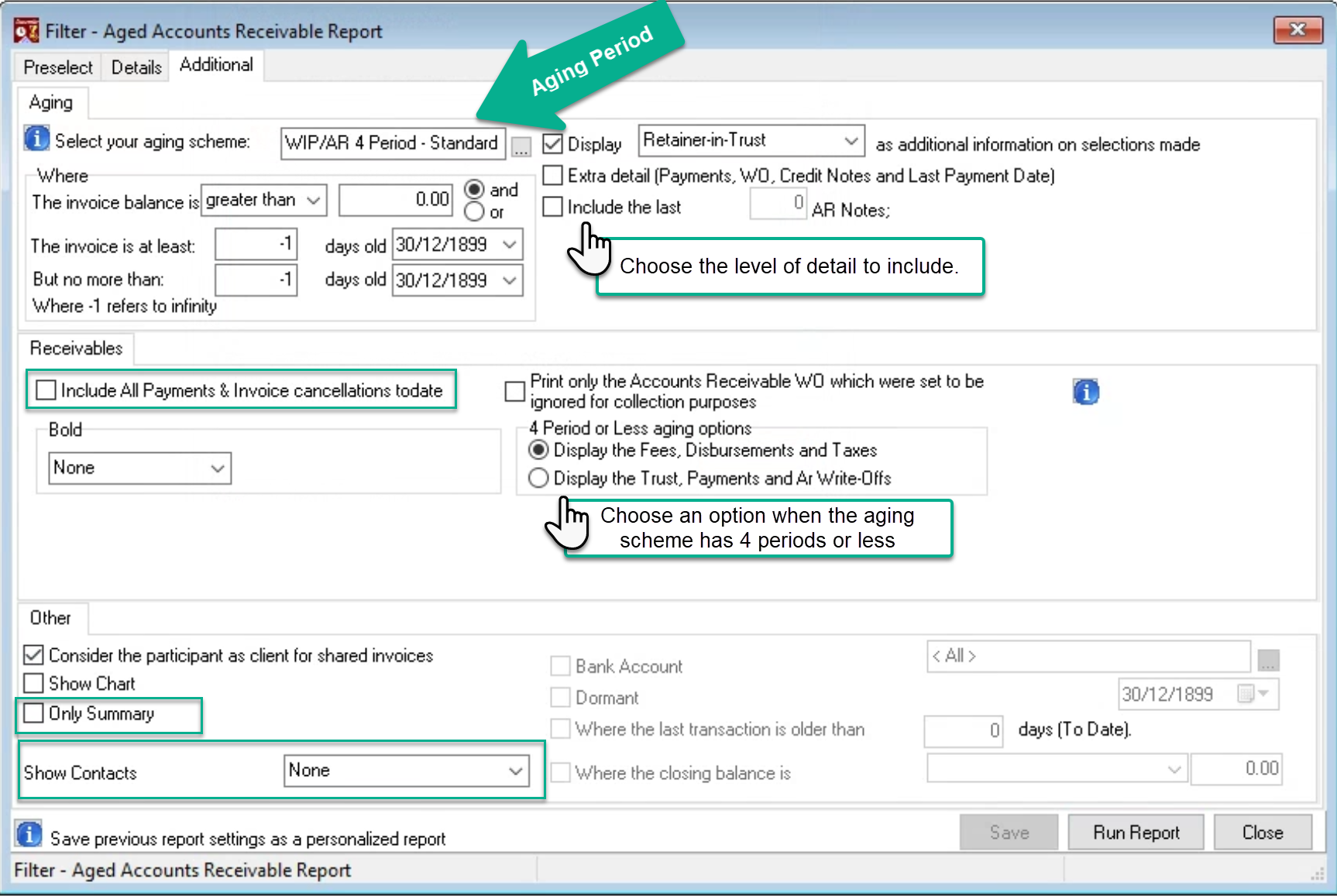Click the Save button
The width and height of the screenshot is (1337, 896).
[x=1009, y=832]
